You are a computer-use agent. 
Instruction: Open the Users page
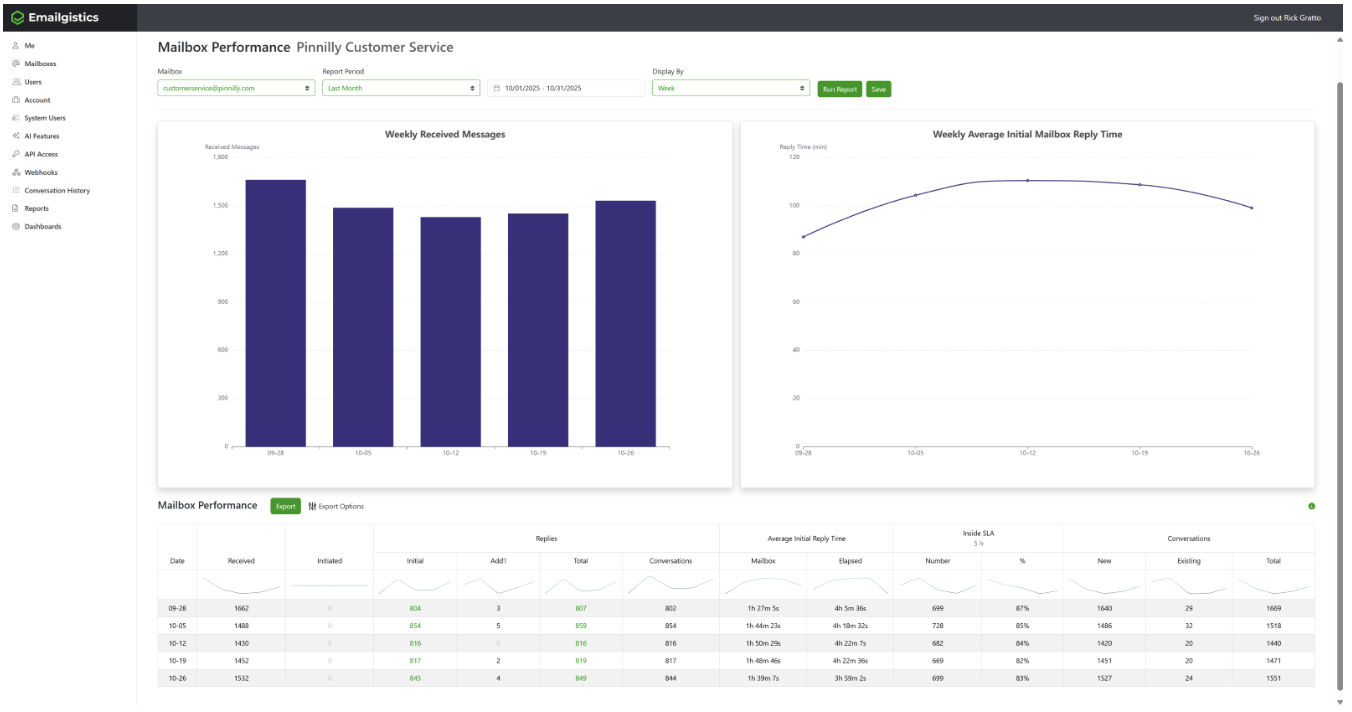coord(33,82)
